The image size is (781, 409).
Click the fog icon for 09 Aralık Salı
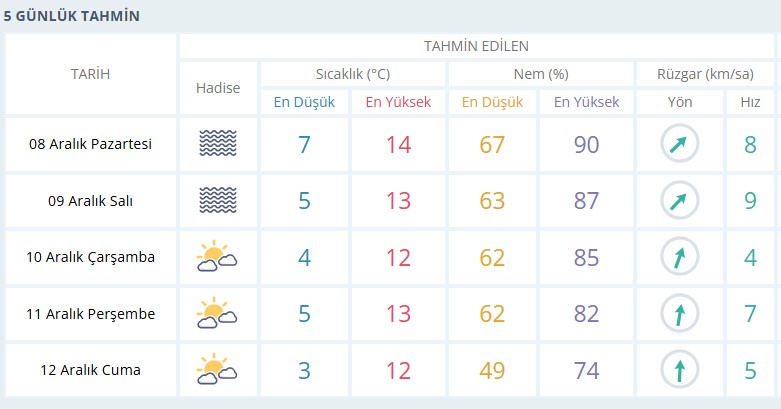[x=218, y=201]
